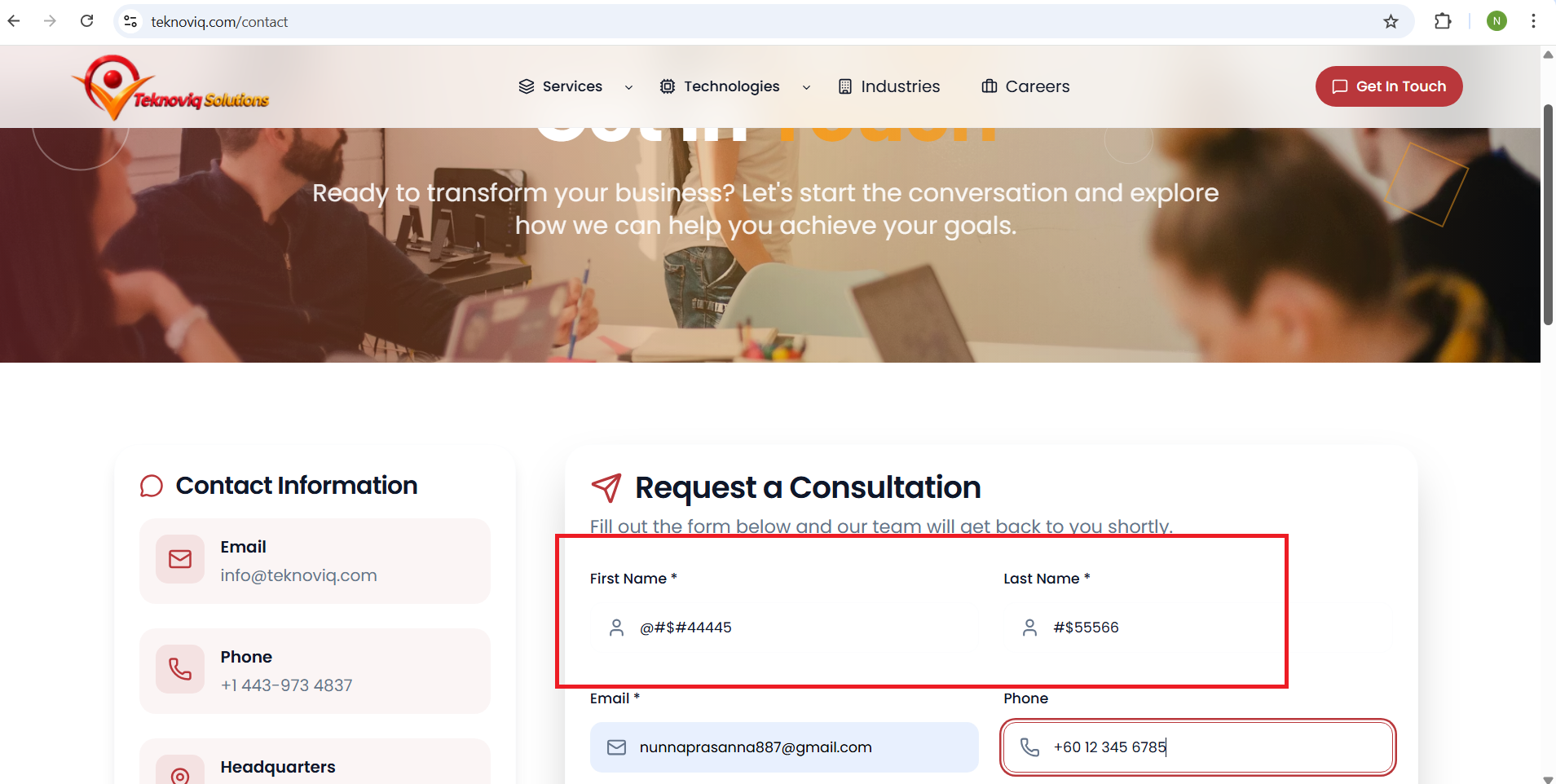Open the Chrome three-dot menu

[1533, 21]
